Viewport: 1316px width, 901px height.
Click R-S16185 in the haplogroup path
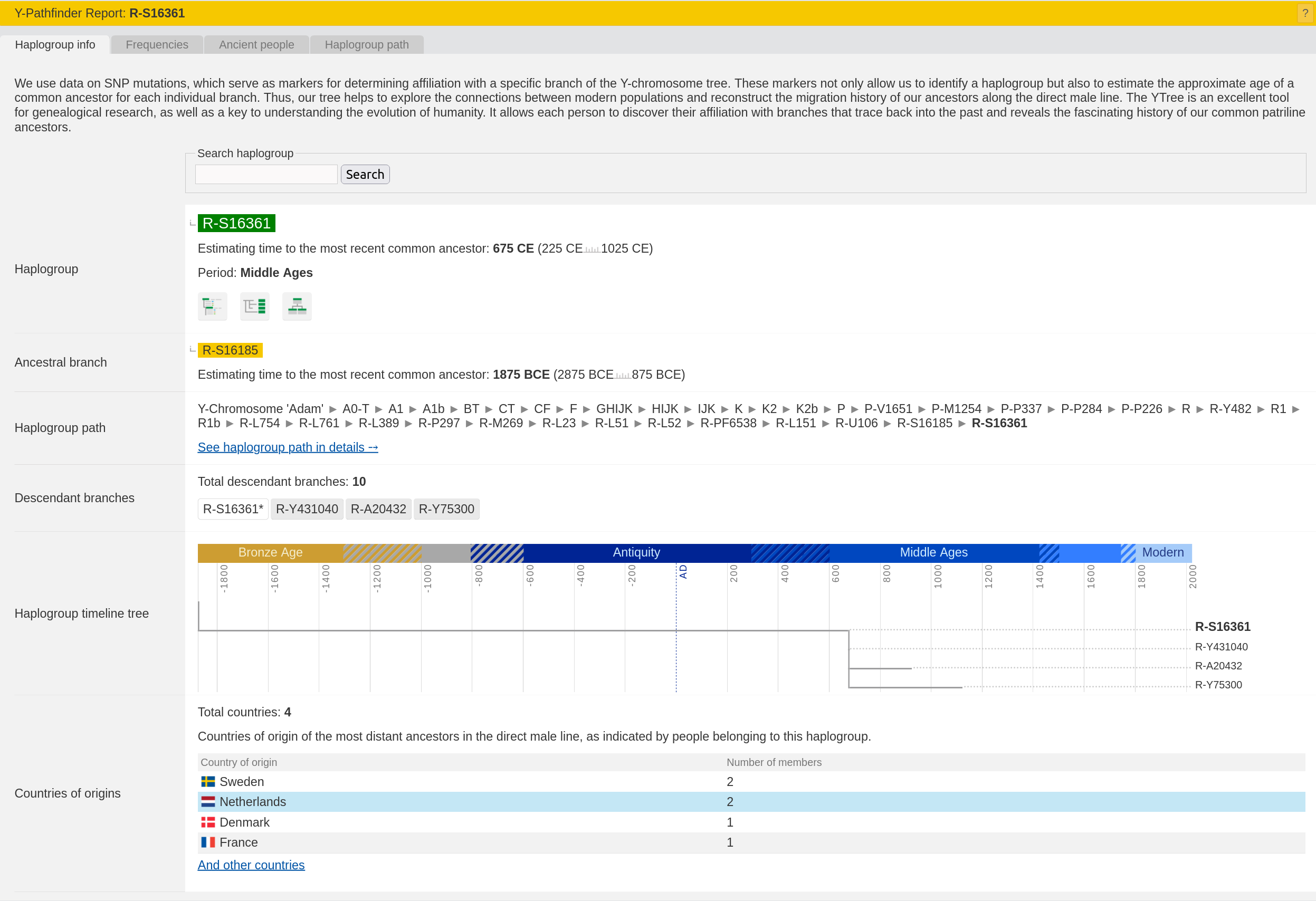click(924, 423)
